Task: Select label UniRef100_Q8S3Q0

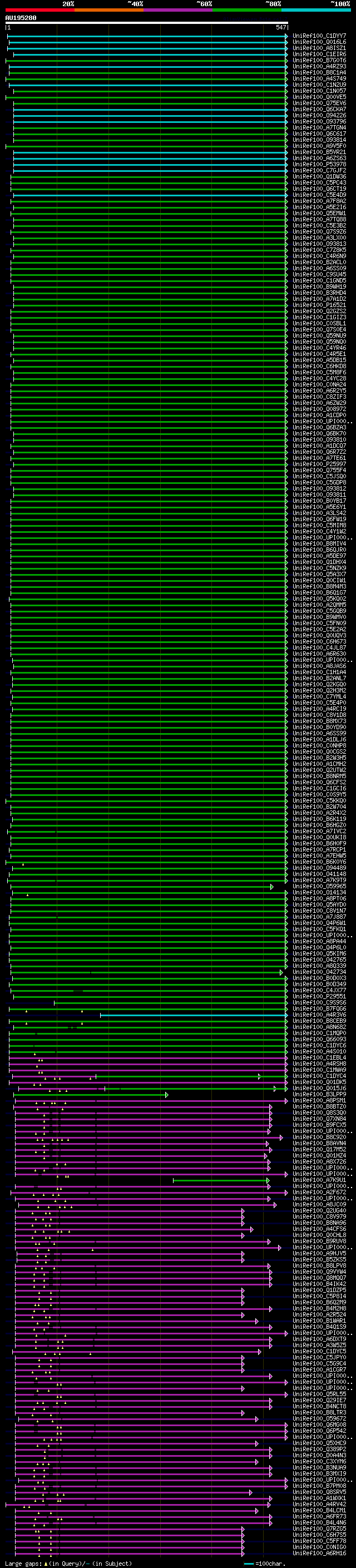Action: coord(319,1112)
